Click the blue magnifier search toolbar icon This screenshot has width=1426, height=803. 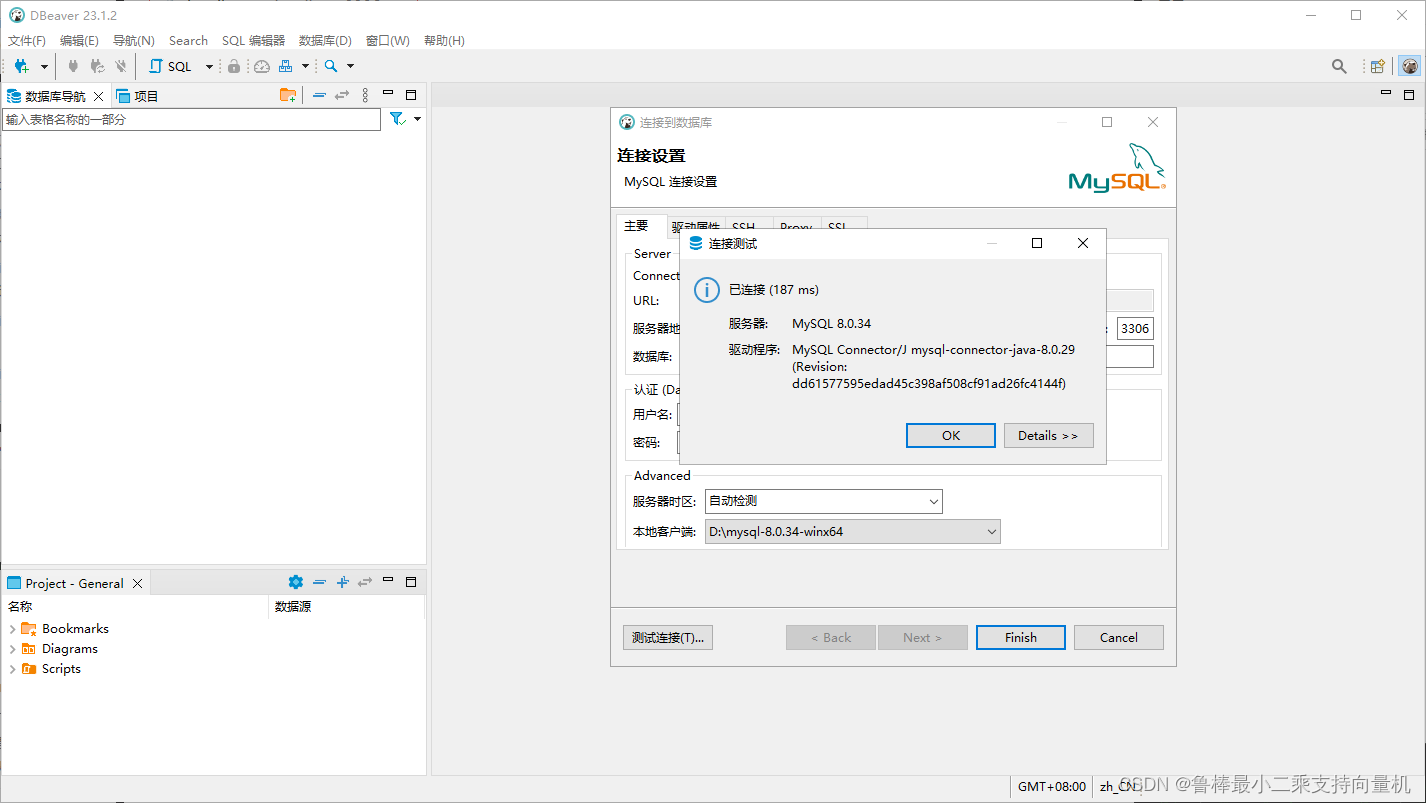(x=331, y=66)
